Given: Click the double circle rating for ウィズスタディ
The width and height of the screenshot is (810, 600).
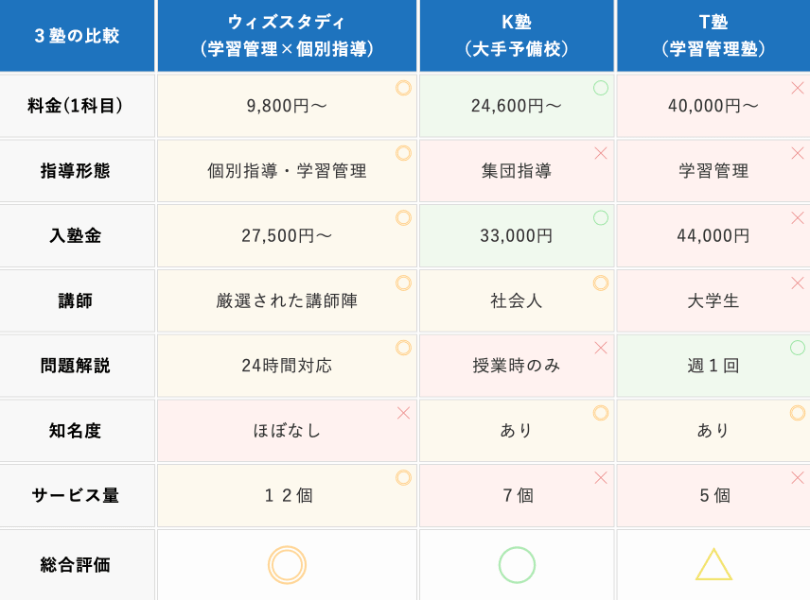Looking at the screenshot, I should [x=287, y=565].
